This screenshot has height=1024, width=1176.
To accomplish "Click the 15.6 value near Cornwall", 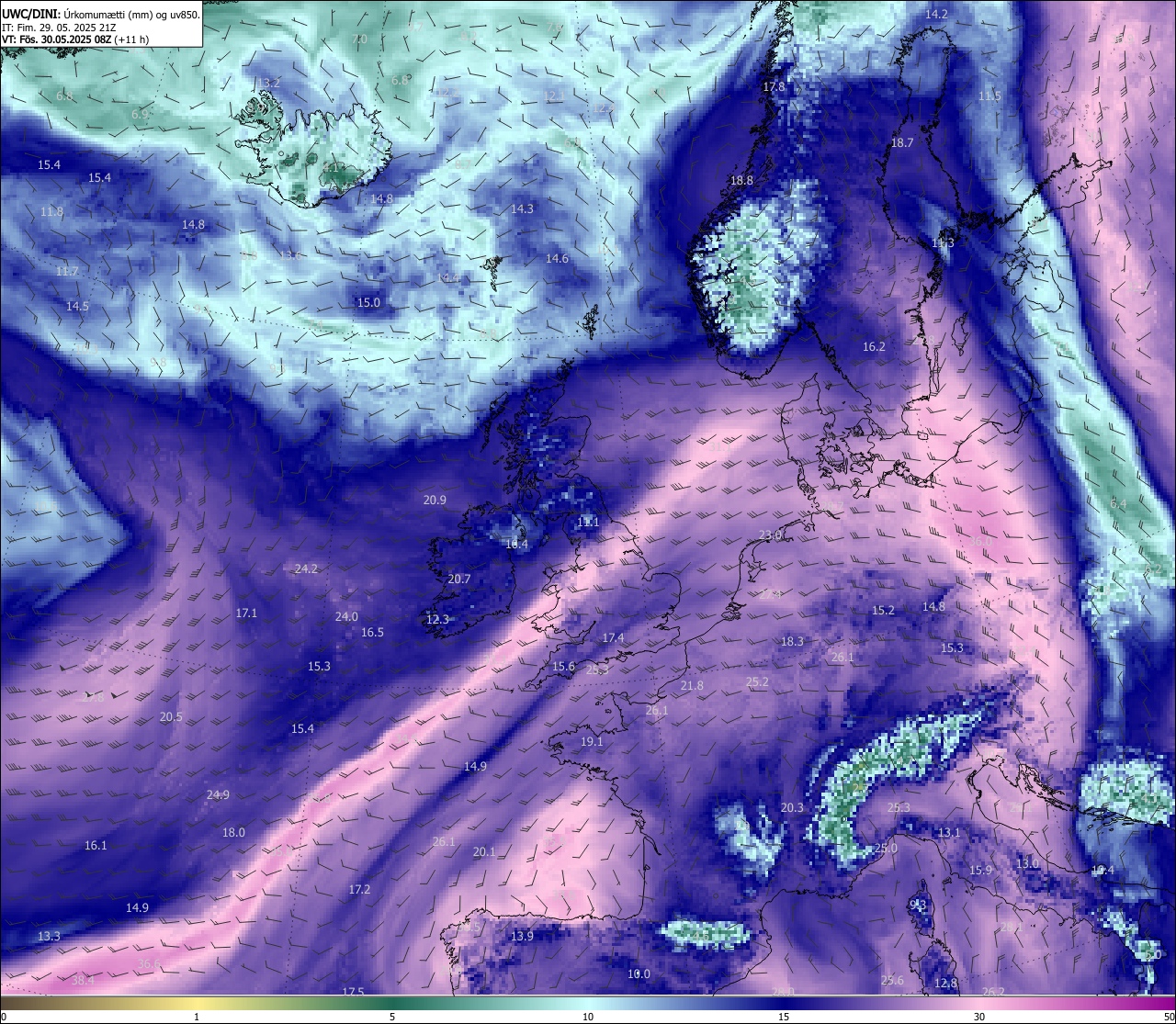I will pos(563,667).
